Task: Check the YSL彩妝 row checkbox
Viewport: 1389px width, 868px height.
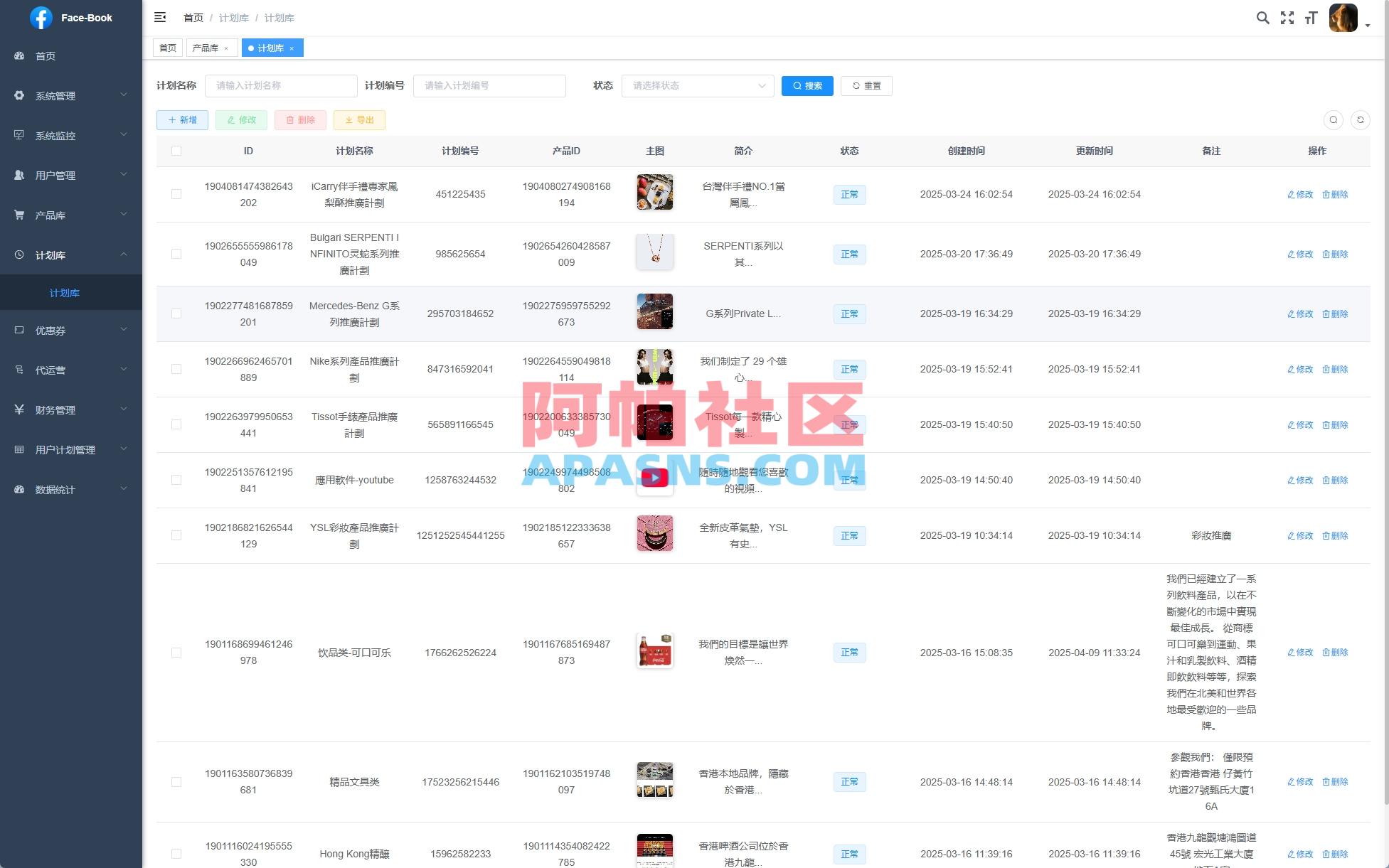Action: coord(176,535)
